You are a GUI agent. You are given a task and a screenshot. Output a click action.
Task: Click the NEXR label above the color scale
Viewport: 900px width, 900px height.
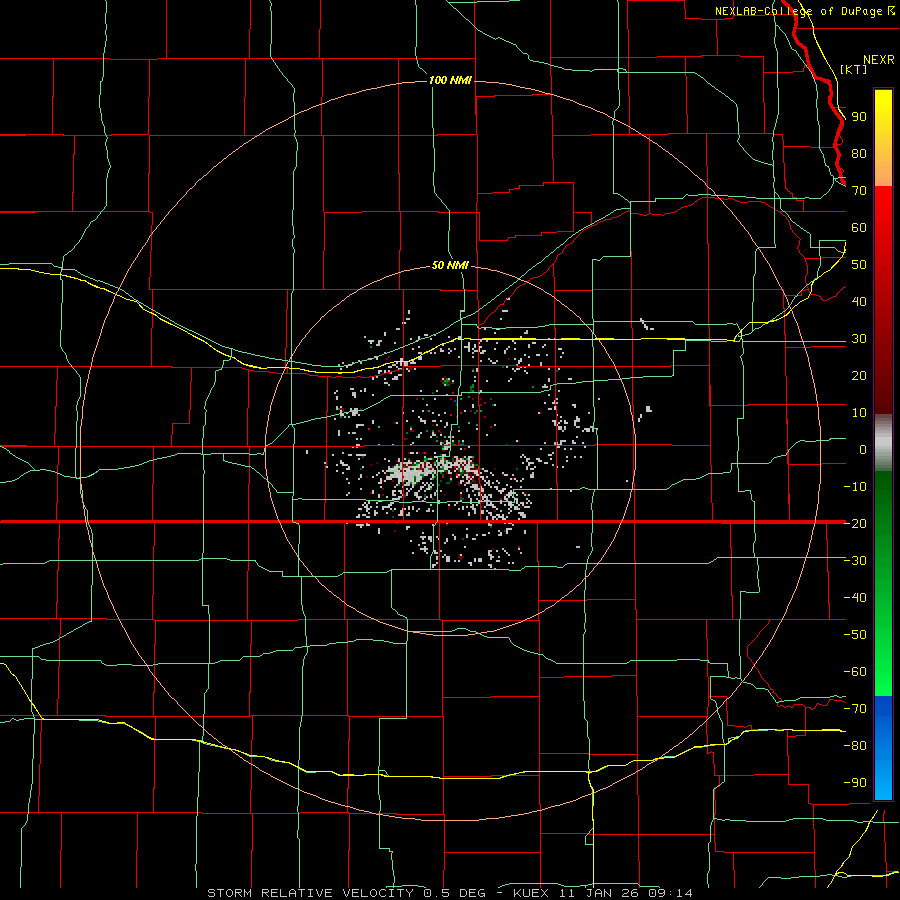click(879, 60)
